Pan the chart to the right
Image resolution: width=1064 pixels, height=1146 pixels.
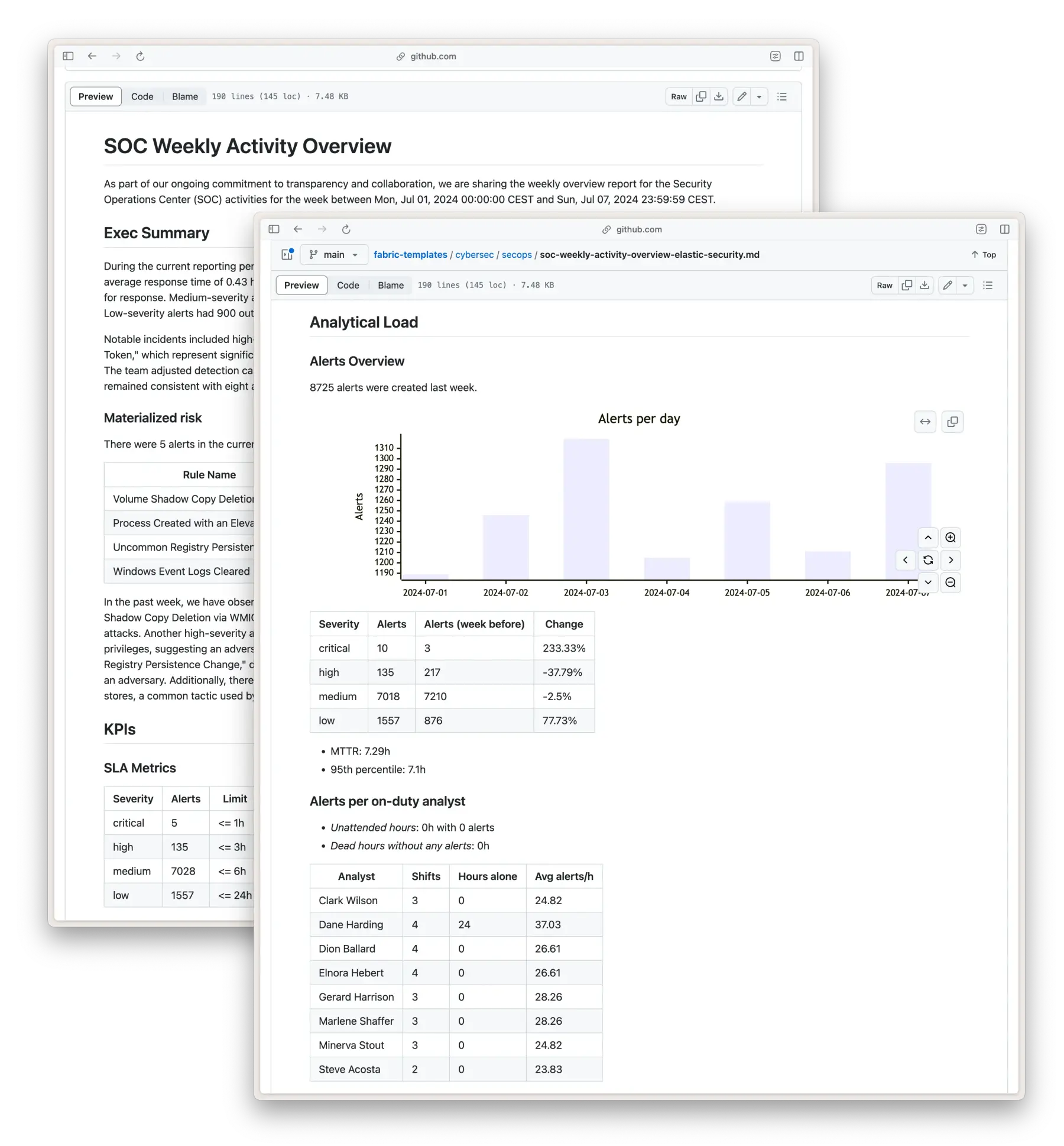951,560
